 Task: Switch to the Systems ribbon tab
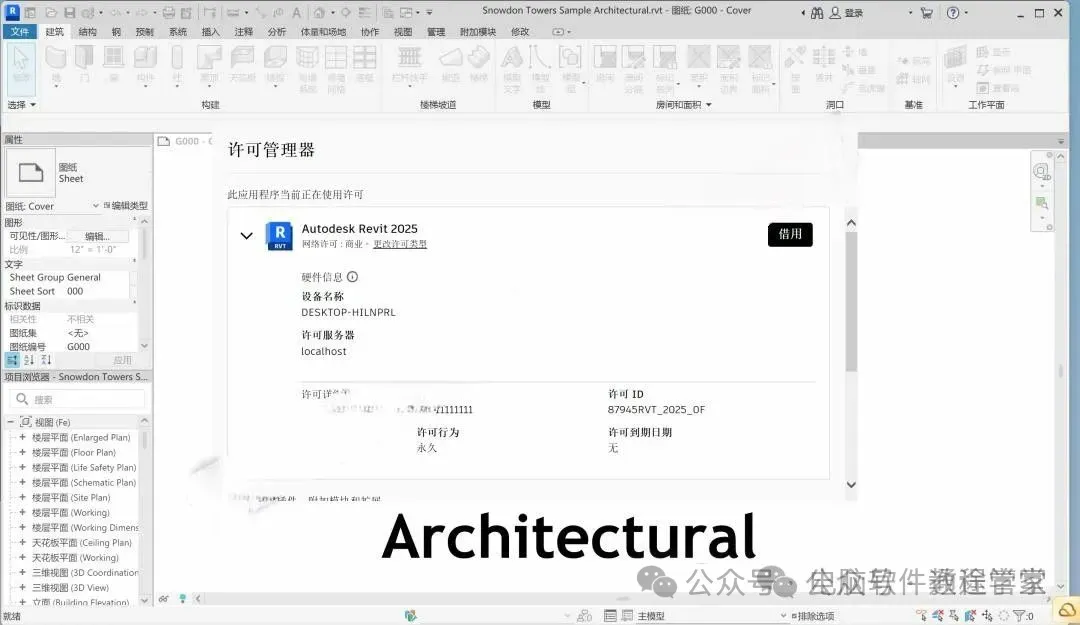pos(178,32)
